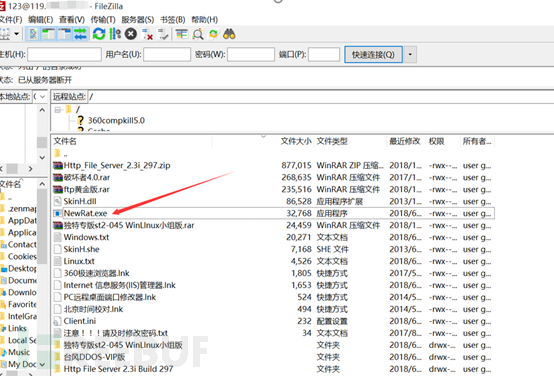The width and height of the screenshot is (554, 376).
Task: Select ftp黄金版.rar file
Action: point(87,189)
